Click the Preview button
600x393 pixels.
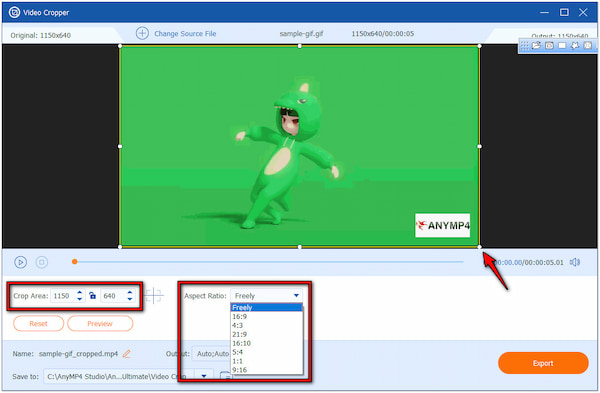point(100,324)
